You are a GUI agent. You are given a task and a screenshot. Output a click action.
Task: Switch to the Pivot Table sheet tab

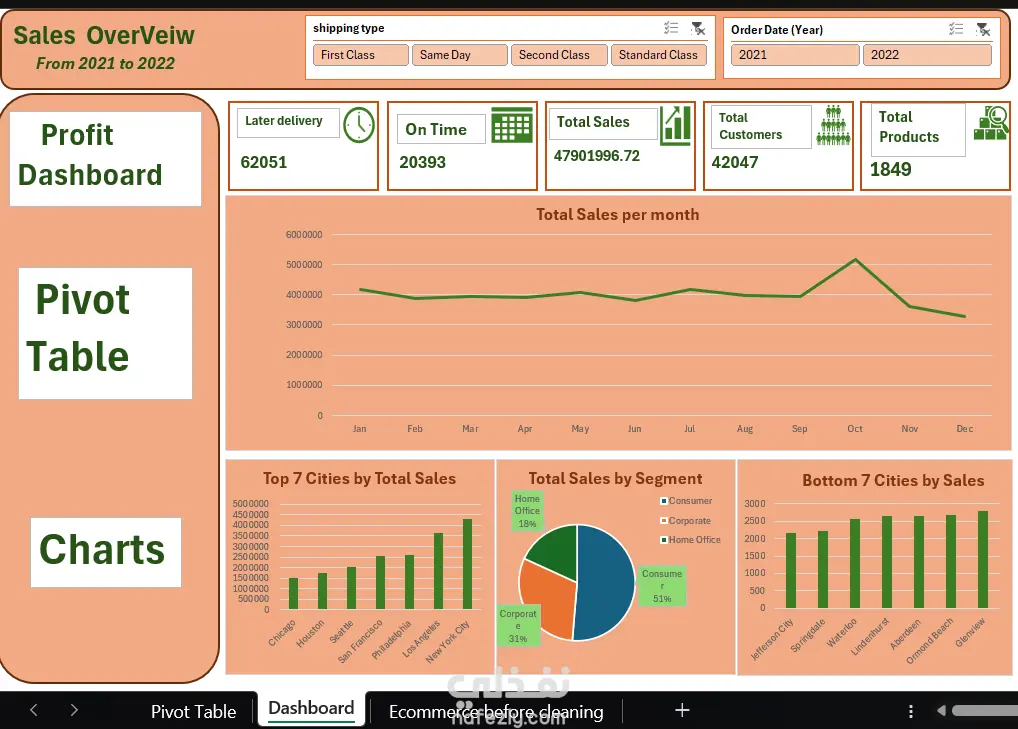(193, 711)
